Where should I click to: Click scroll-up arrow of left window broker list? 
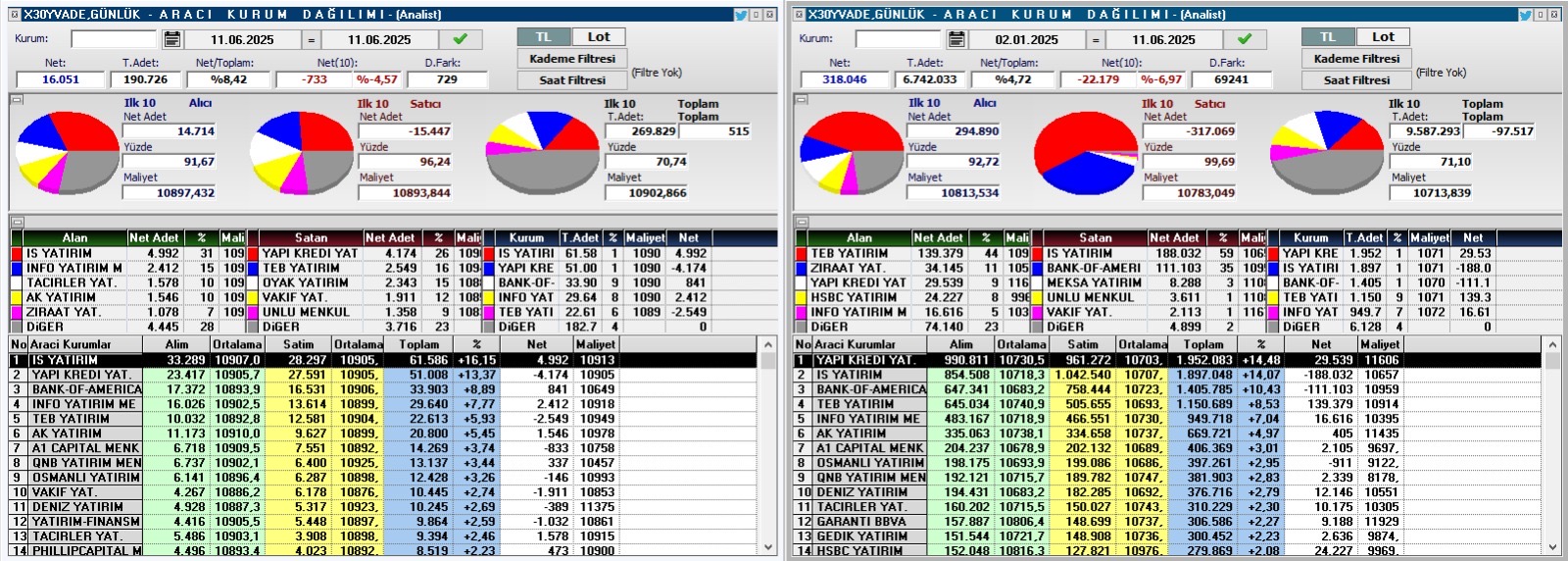coord(767,345)
